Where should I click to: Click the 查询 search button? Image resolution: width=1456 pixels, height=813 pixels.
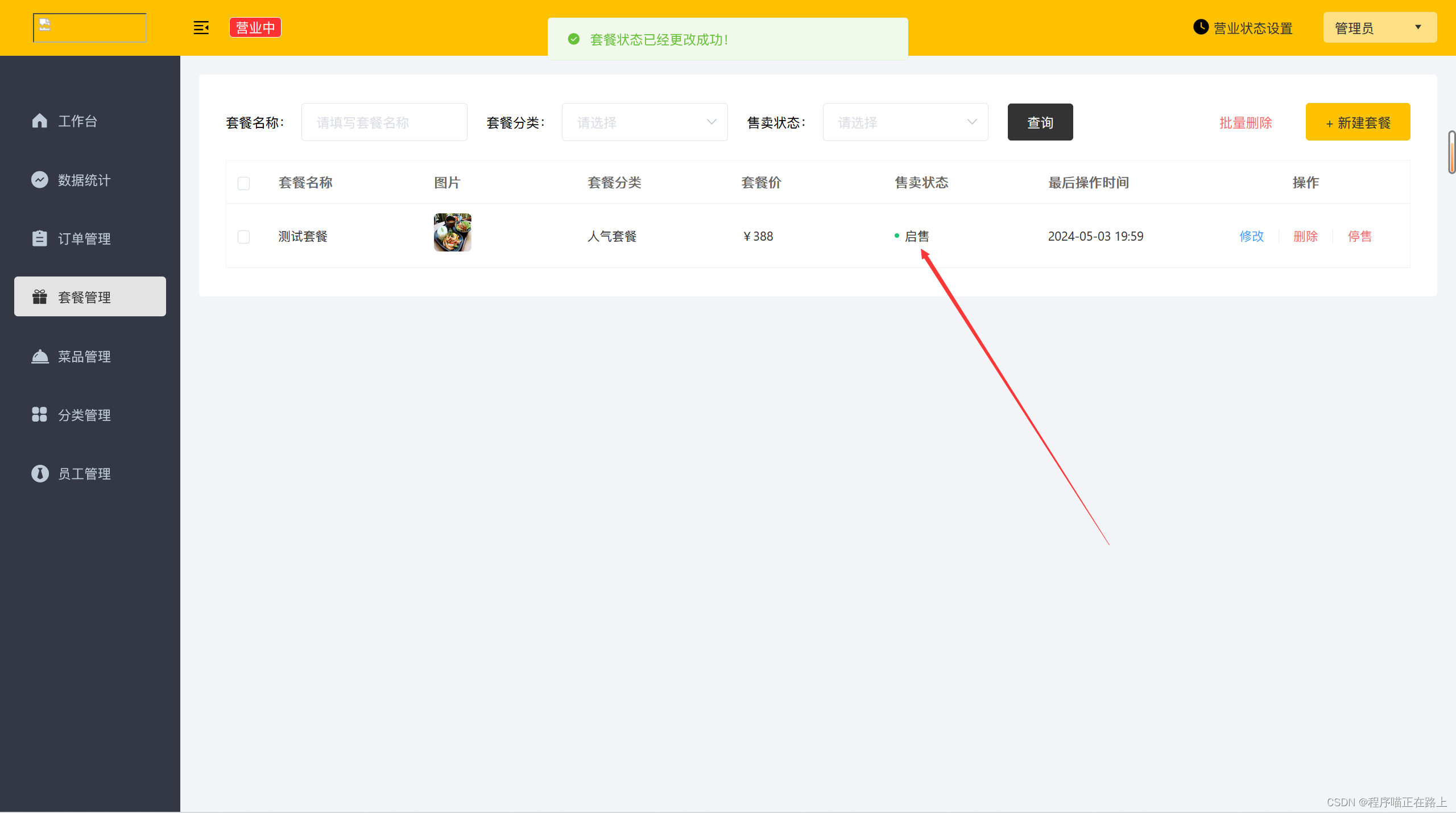(x=1040, y=122)
